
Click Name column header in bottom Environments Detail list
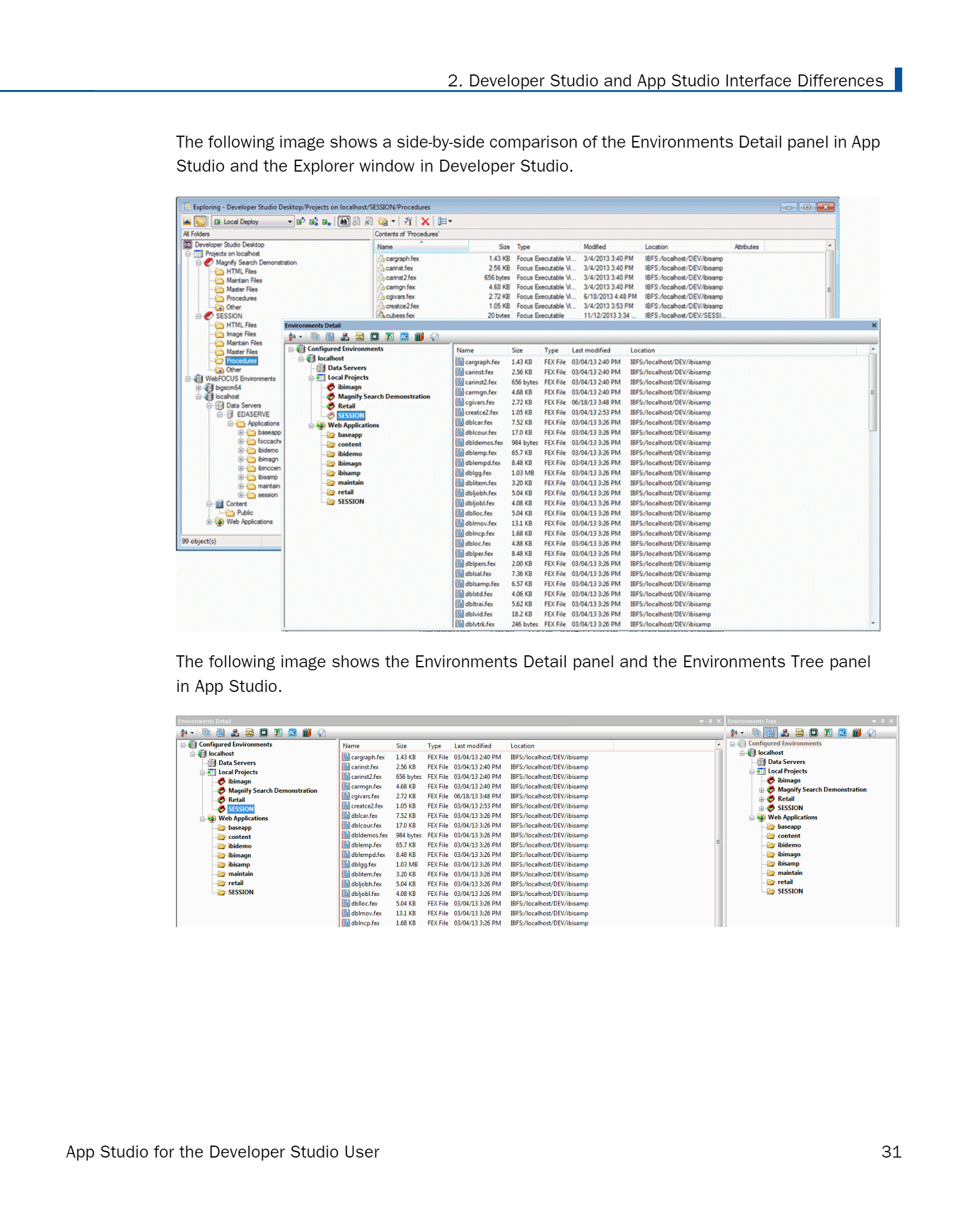tap(366, 746)
